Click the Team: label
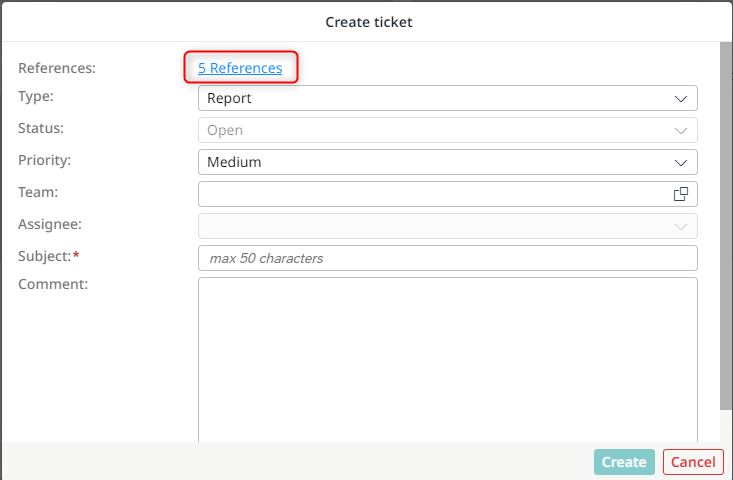The image size is (733, 480). click(x=38, y=192)
